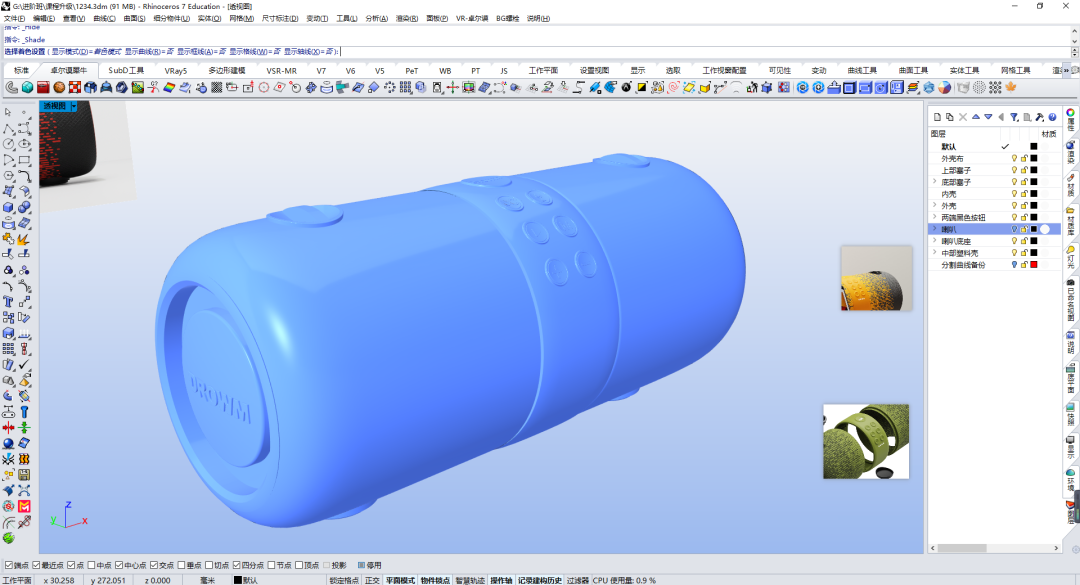The height and width of the screenshot is (585, 1080).
Task: Toggle the 端点 osnap checkbox
Action: point(9,565)
